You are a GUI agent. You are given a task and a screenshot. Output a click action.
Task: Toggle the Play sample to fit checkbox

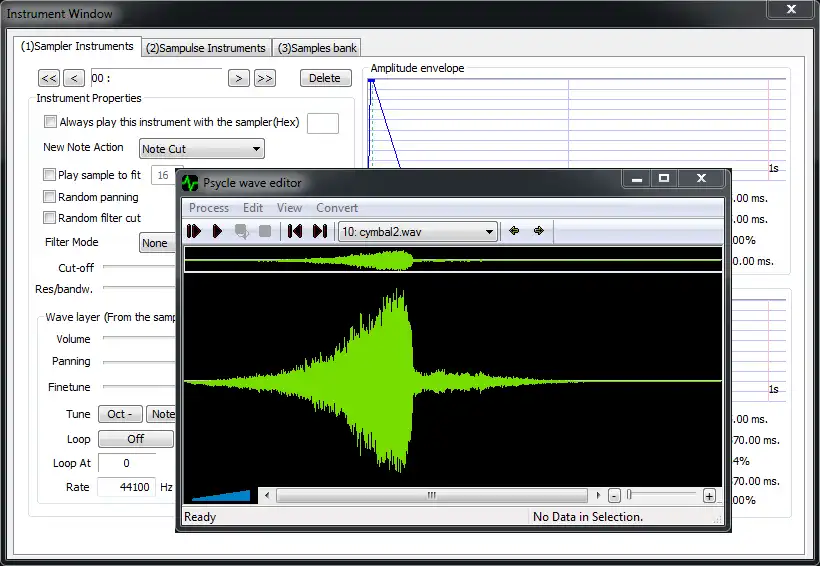pos(51,175)
